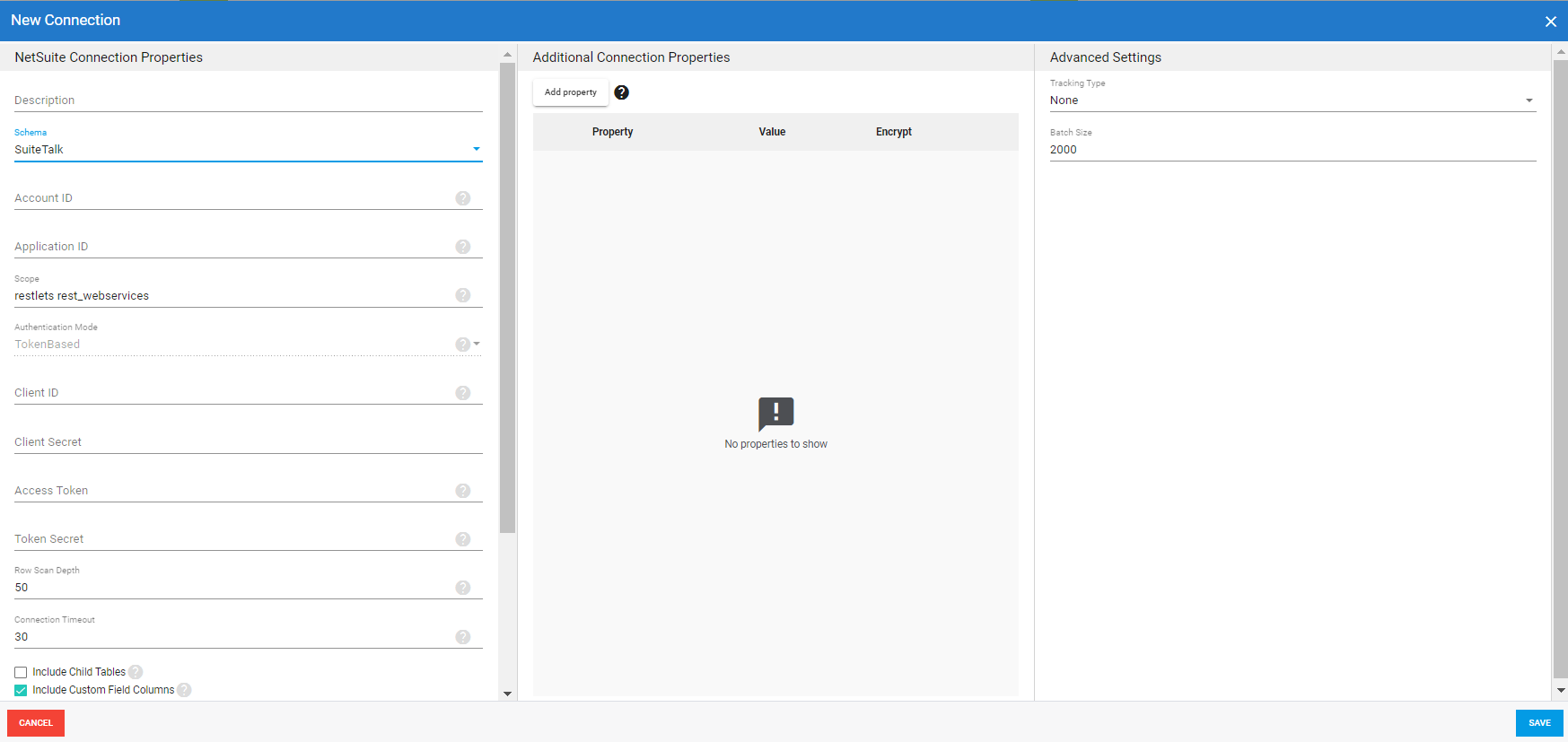
Task: Click the help icon for Row Scan Depth
Action: tap(462, 588)
